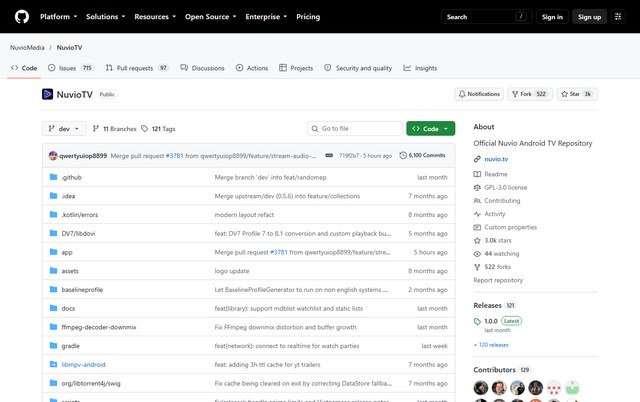Open the .github folder
The height and width of the screenshot is (402, 640).
pos(71,177)
